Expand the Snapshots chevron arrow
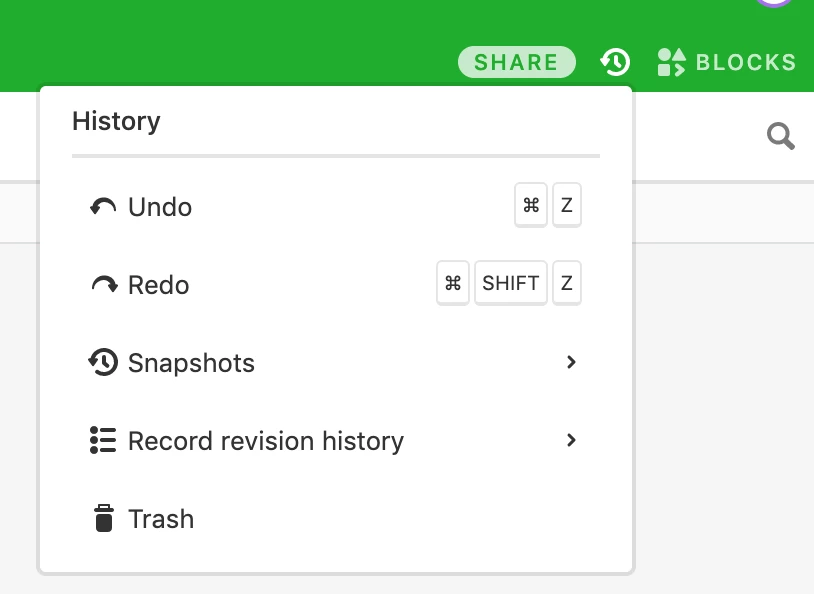 click(x=571, y=362)
